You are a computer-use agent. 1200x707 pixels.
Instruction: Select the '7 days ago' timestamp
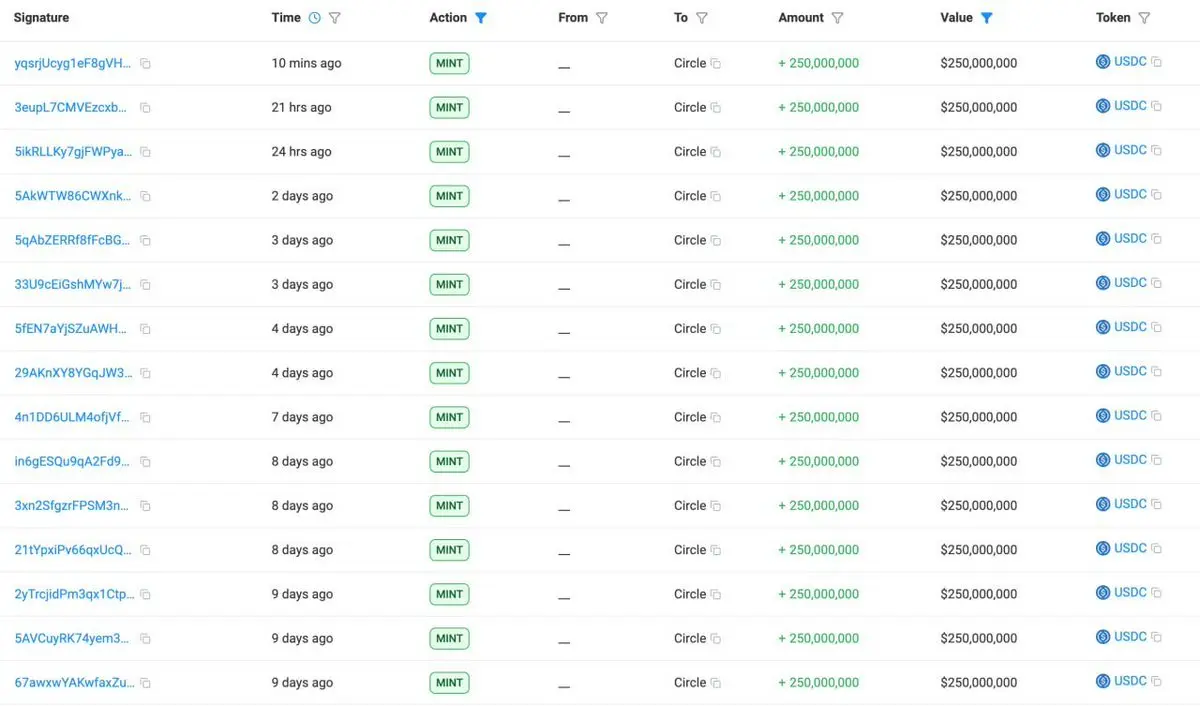[x=302, y=417]
